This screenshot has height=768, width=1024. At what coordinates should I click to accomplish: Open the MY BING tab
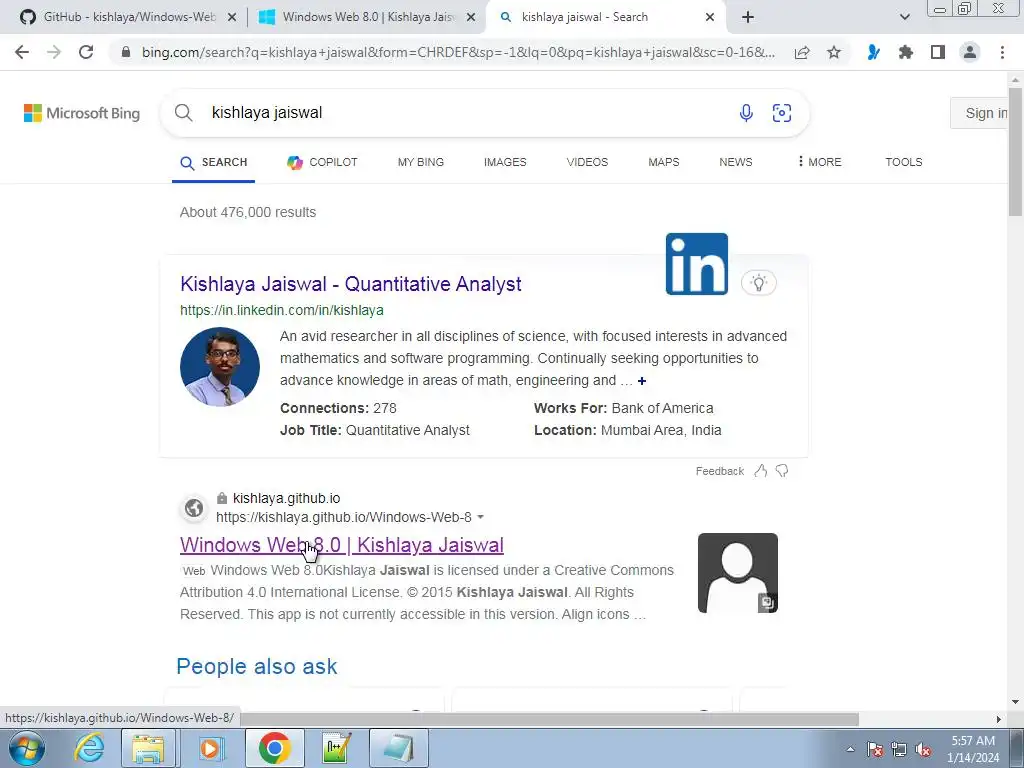[x=421, y=162]
